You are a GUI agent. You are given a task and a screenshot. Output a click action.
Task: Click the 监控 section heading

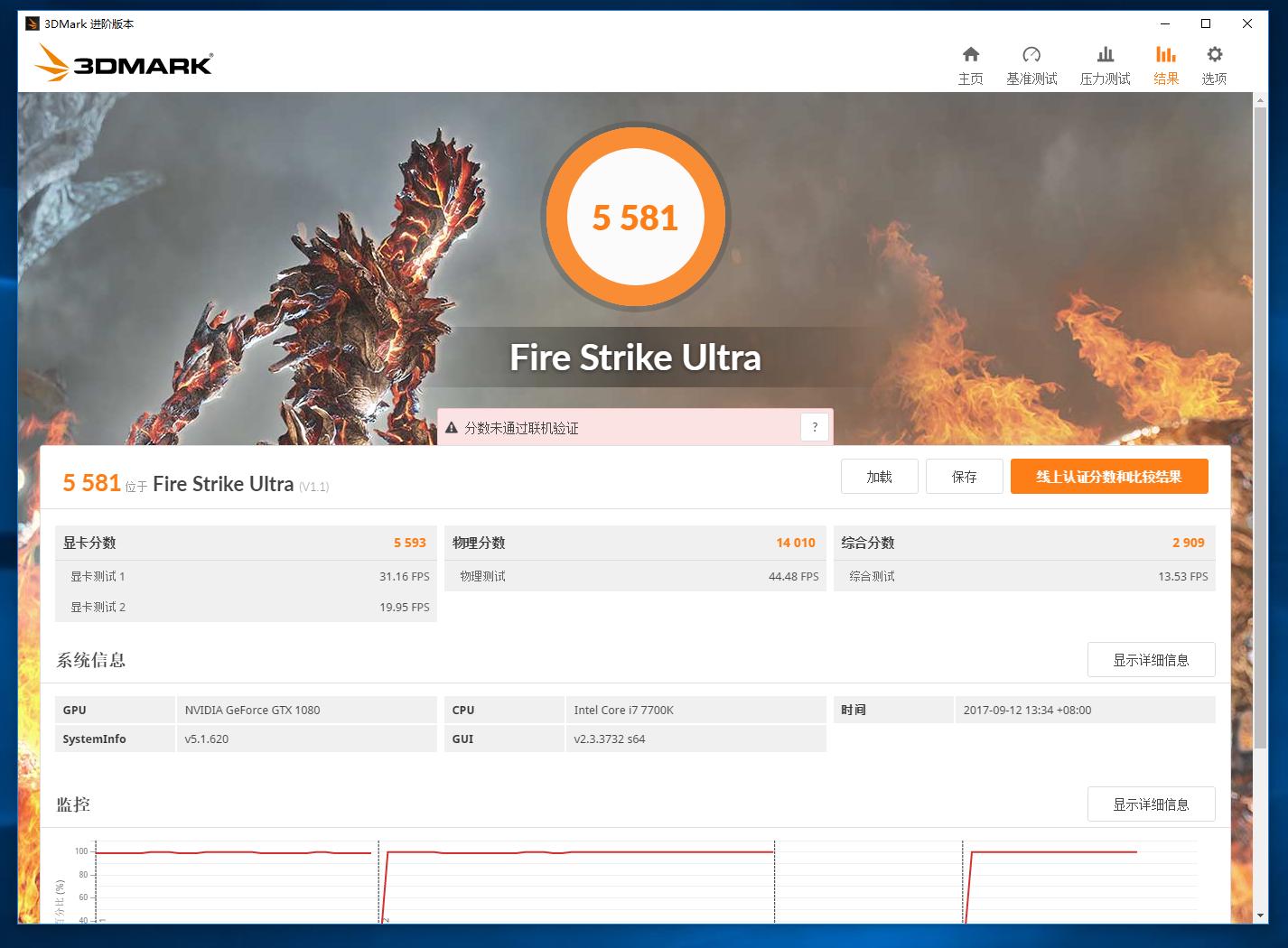(73, 804)
